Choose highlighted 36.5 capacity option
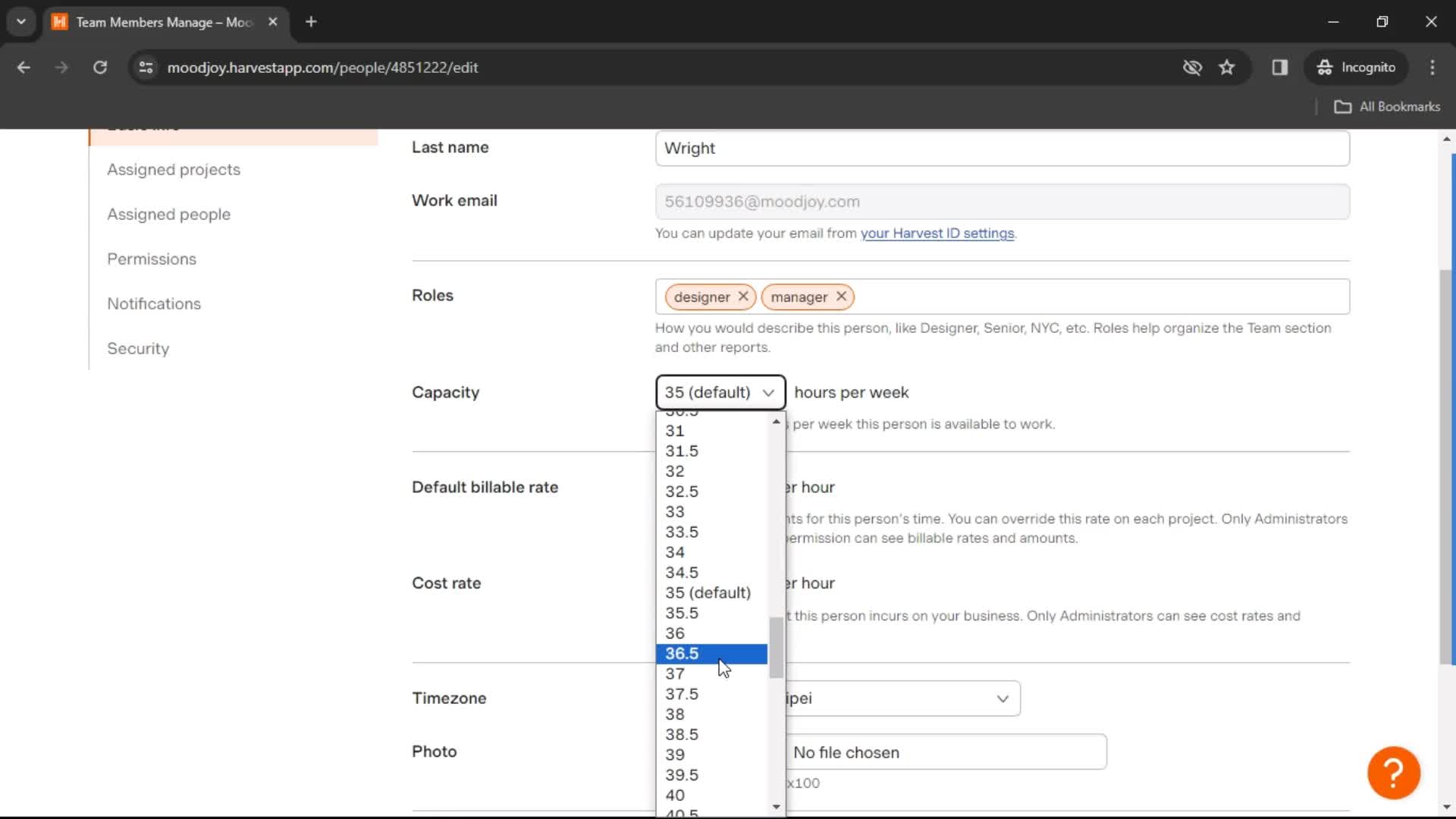 (x=711, y=654)
